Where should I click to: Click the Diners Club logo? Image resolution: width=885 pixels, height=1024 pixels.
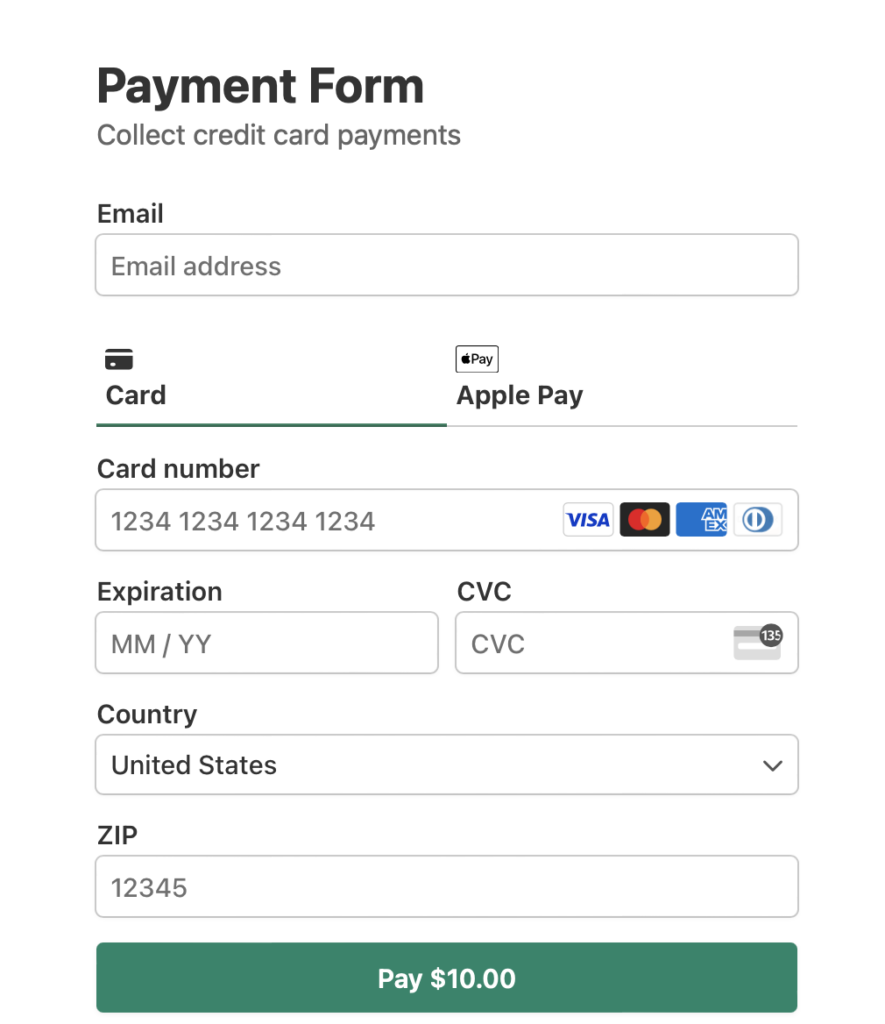(758, 520)
